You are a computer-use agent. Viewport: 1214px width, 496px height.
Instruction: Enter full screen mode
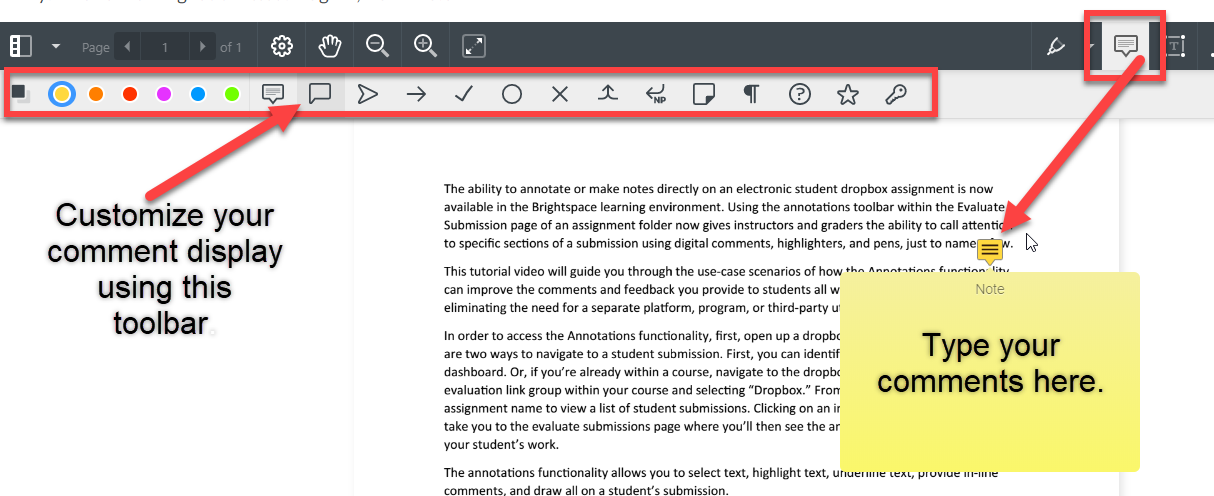pos(474,46)
